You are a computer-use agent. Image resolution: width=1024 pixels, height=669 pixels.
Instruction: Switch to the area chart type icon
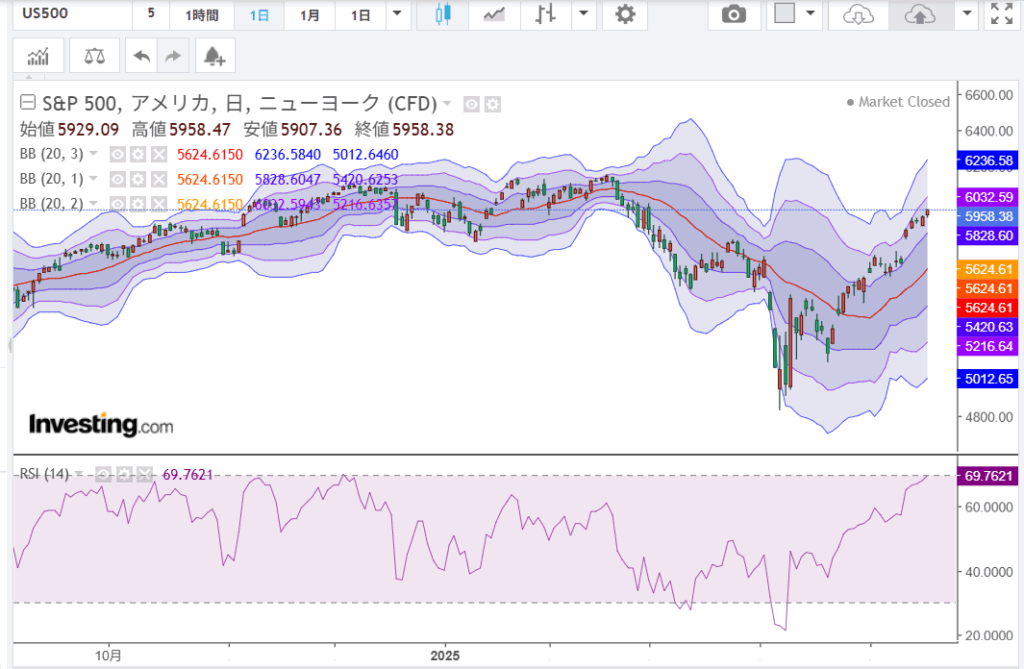tap(494, 14)
